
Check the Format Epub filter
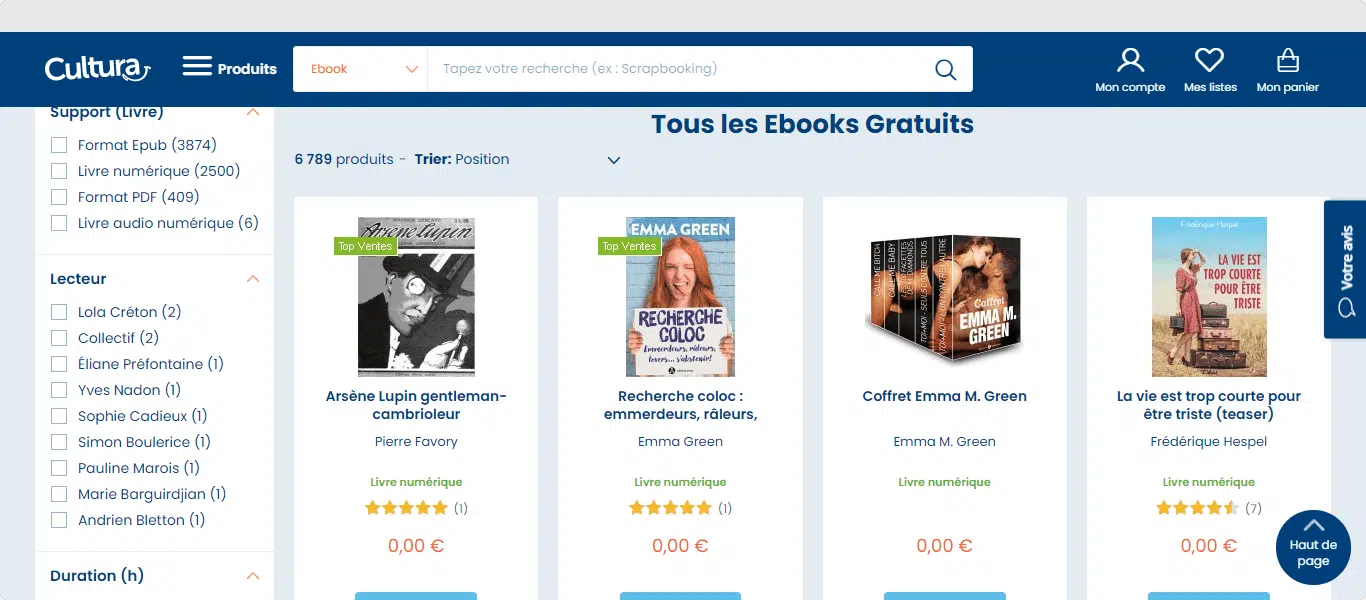click(59, 145)
